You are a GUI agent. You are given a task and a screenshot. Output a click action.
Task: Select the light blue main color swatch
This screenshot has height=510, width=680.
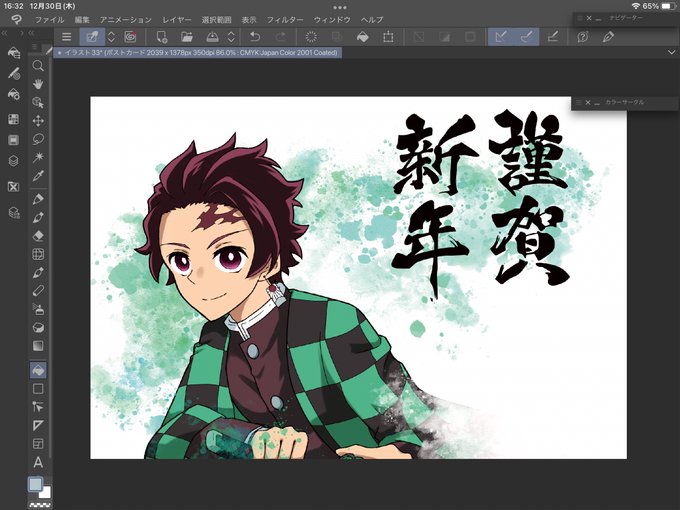pos(35,484)
